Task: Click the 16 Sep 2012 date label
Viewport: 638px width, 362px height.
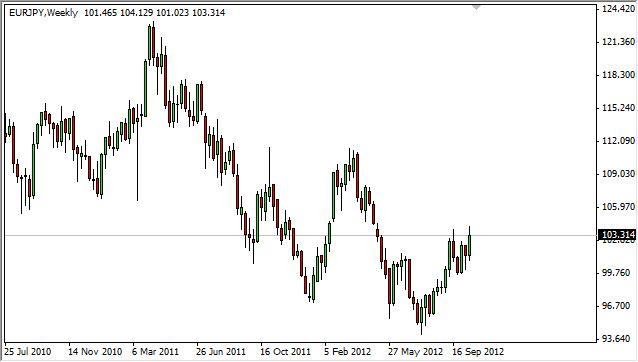Action: click(x=478, y=351)
